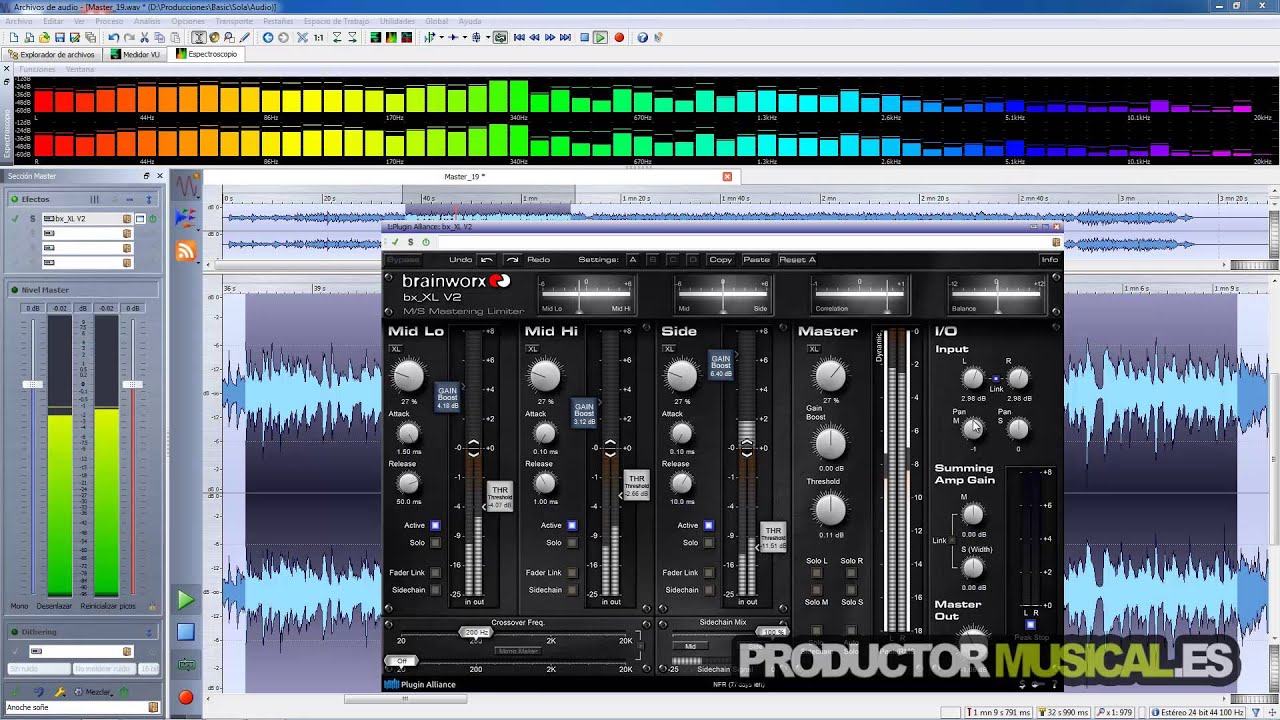
Task: Switch to Medidor VU tab
Action: (135, 54)
